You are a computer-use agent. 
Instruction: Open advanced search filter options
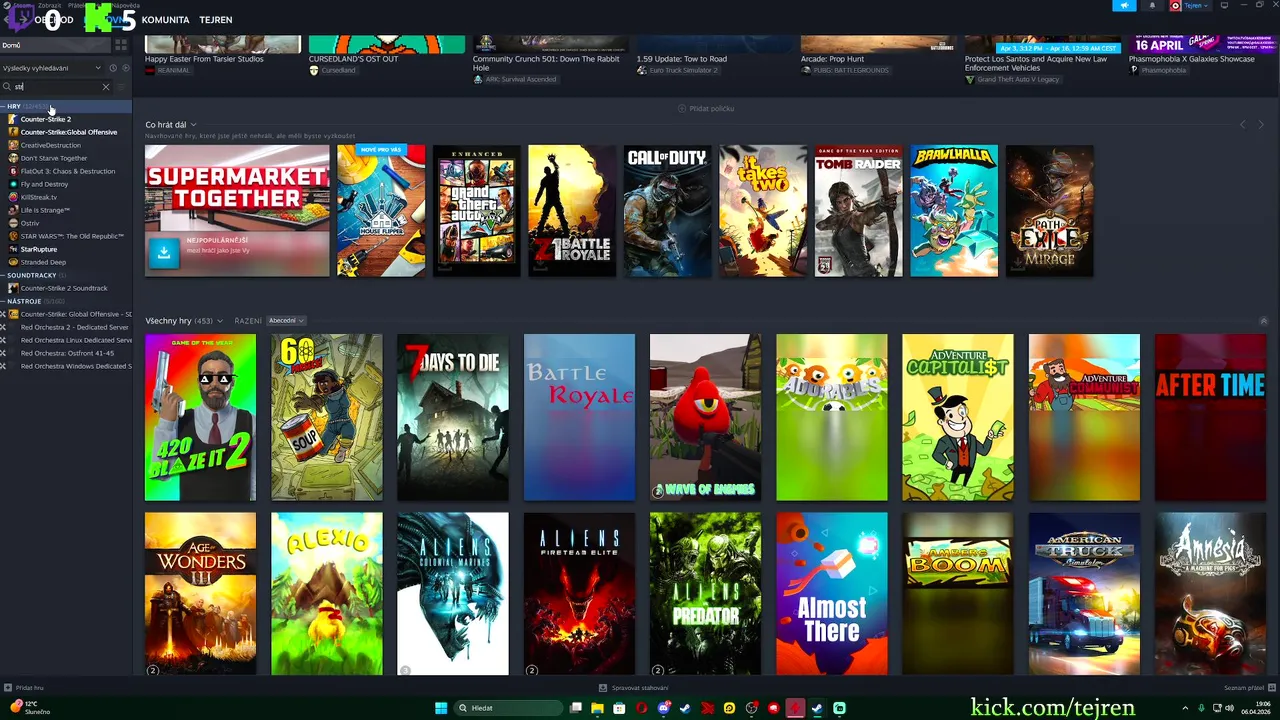point(123,87)
